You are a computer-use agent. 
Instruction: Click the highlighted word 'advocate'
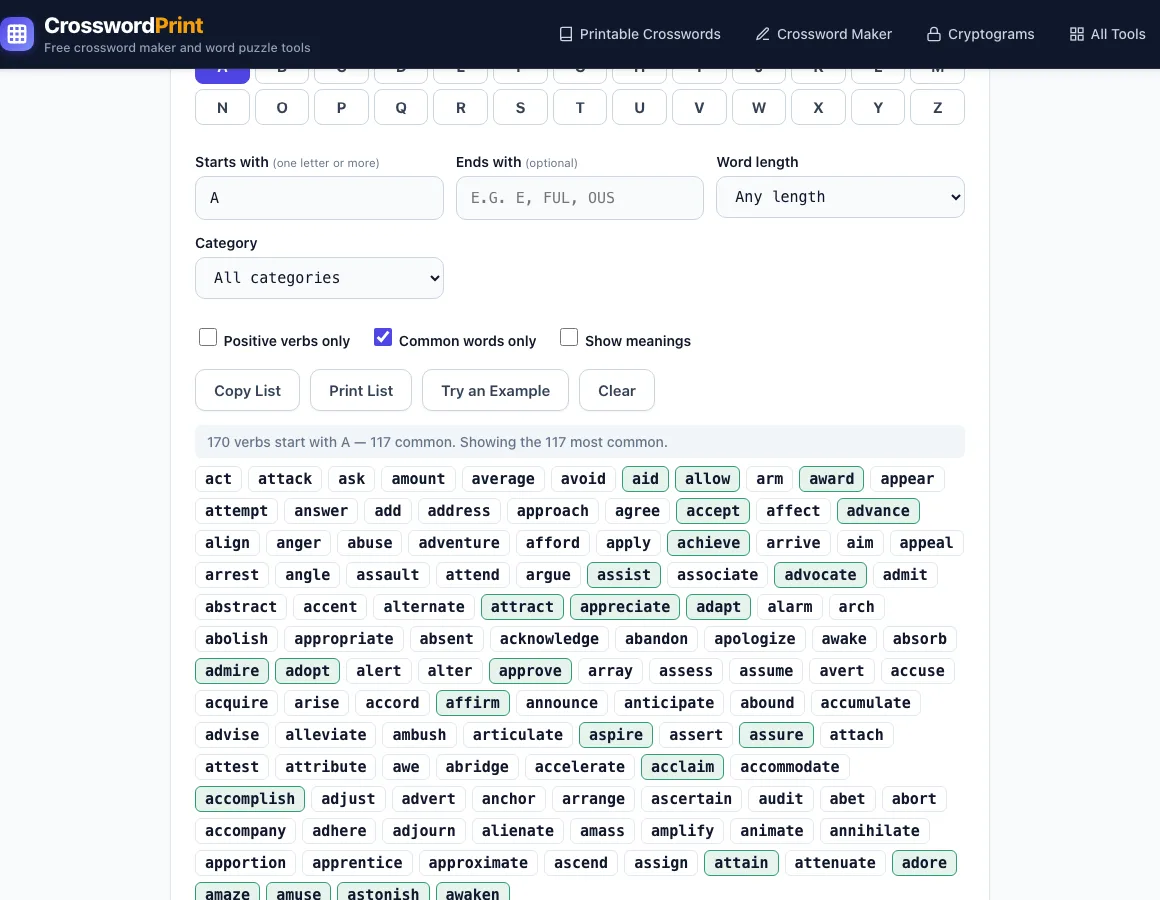[x=820, y=575]
